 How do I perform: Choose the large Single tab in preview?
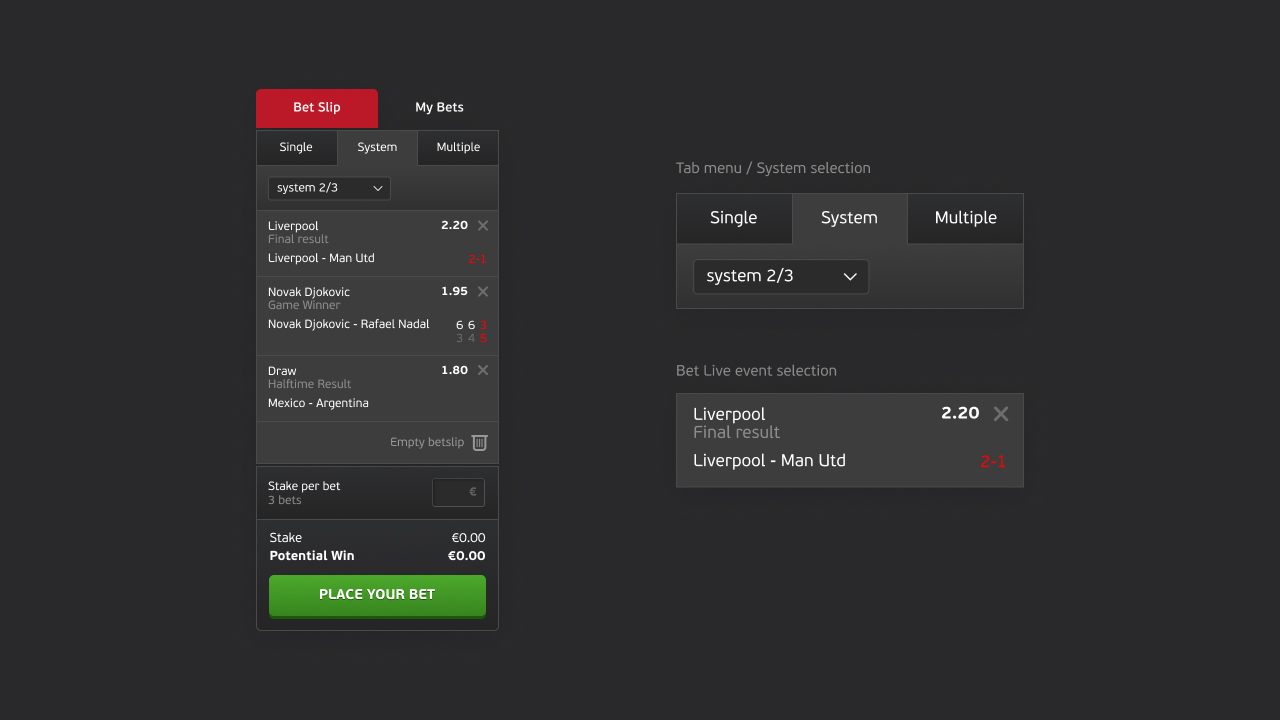[x=734, y=218]
